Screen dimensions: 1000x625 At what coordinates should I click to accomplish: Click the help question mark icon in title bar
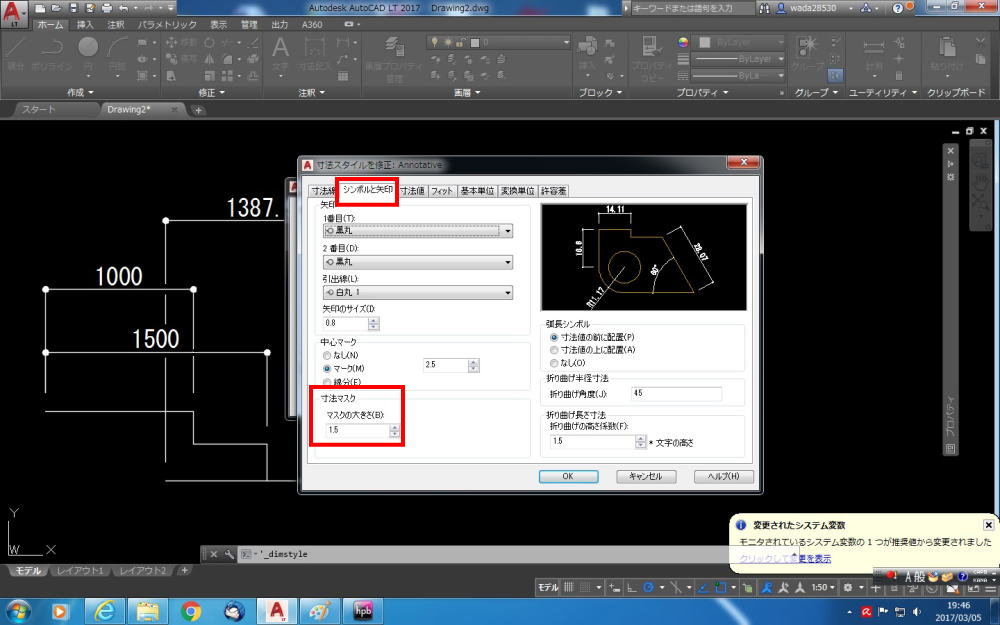(x=897, y=8)
